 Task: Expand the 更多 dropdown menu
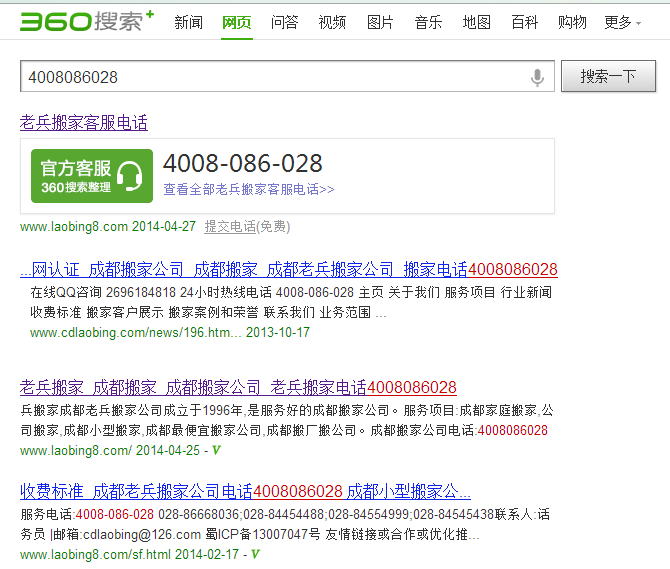(x=623, y=22)
